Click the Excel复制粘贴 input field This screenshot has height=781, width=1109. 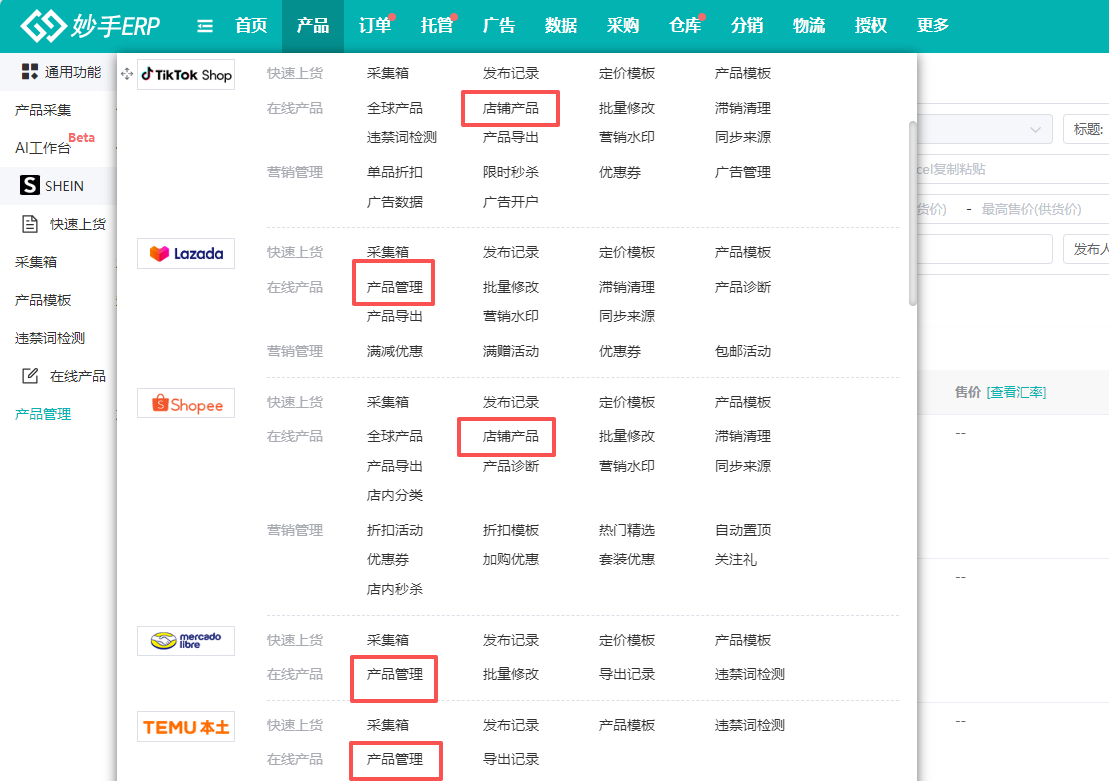1013,170
